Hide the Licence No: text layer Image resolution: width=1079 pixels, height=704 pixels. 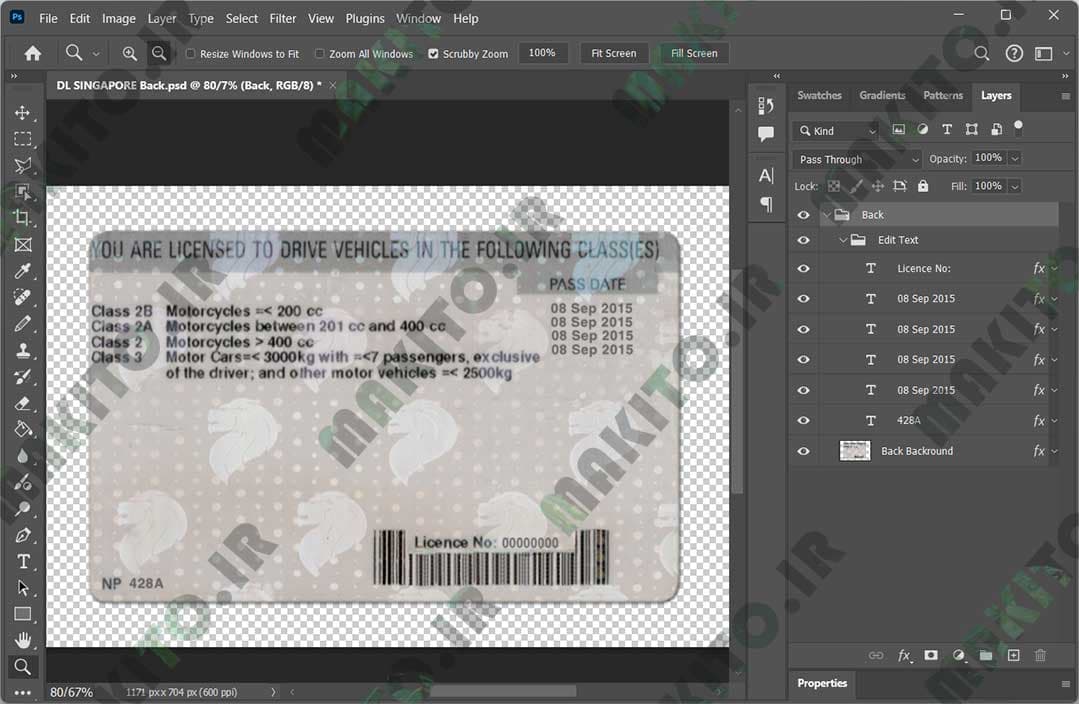click(803, 268)
